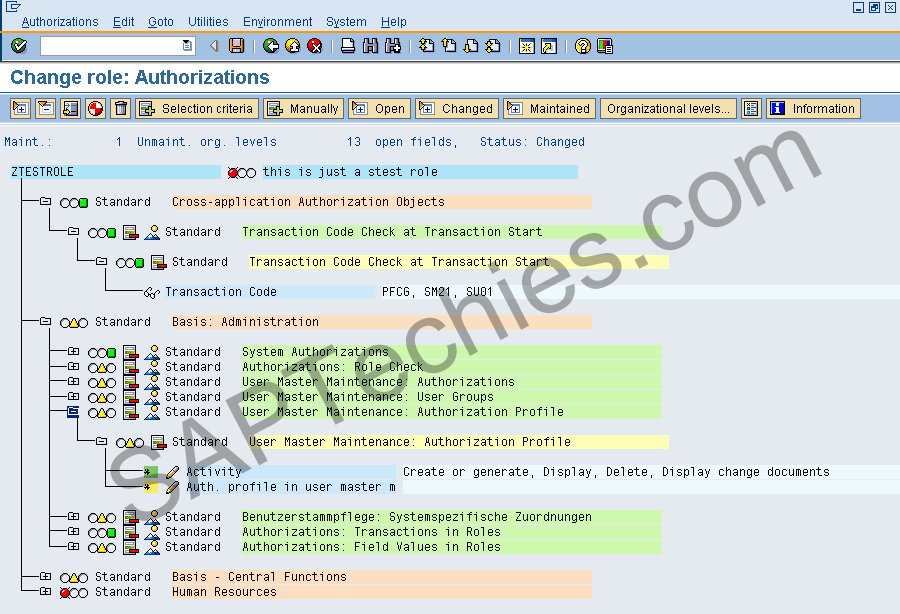The height and width of the screenshot is (614, 900).
Task: Click the pencil icon beside Activity
Action: [x=174, y=471]
